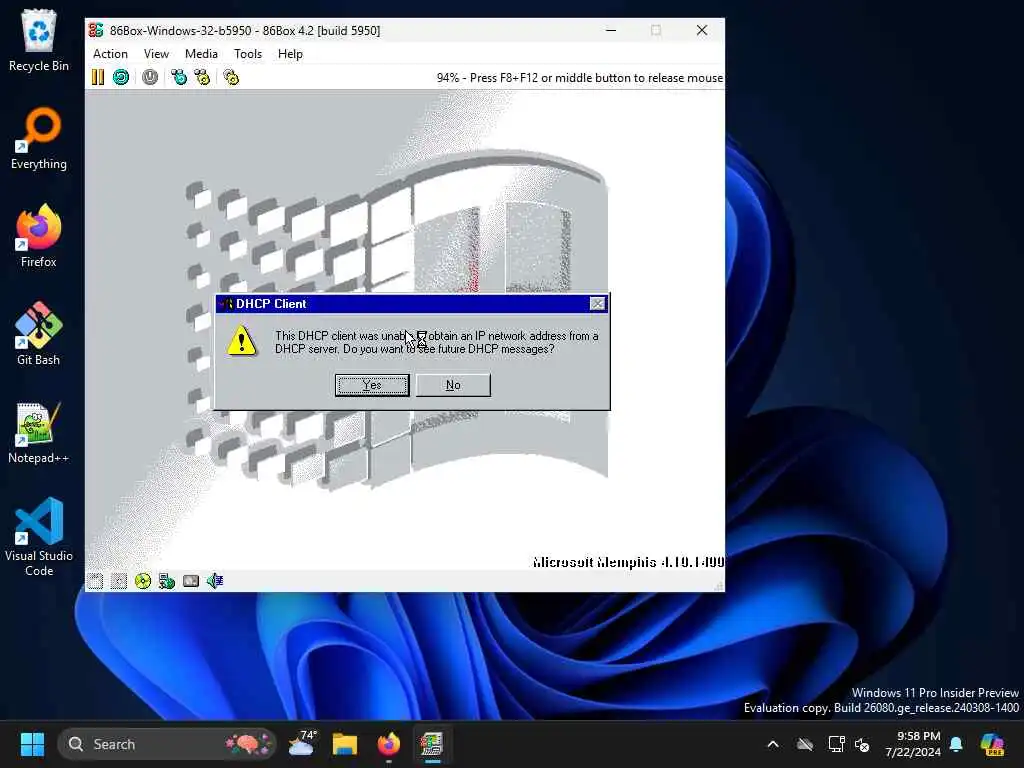This screenshot has height=768, width=1024.
Task: Click the sound speaker status bar icon
Action: pyautogui.click(x=215, y=581)
